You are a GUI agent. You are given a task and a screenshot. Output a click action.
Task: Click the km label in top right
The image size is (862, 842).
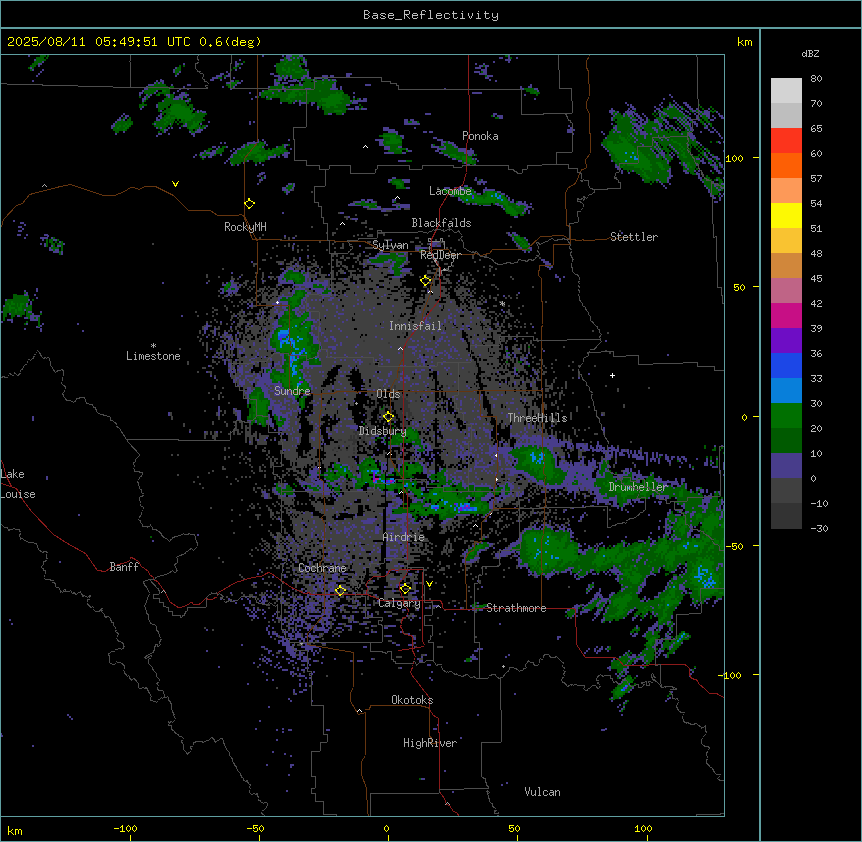click(x=745, y=42)
